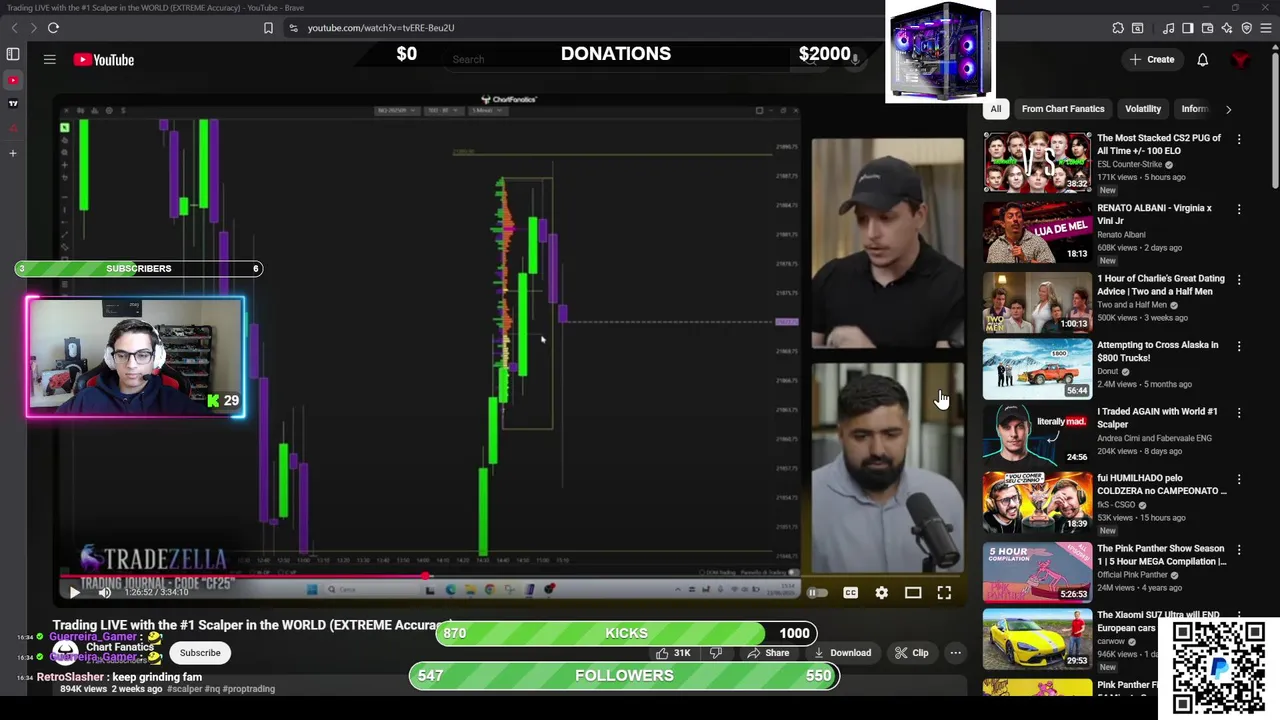Viewport: 1280px width, 720px height.
Task: Enter fullscreen mode
Action: pos(944,593)
